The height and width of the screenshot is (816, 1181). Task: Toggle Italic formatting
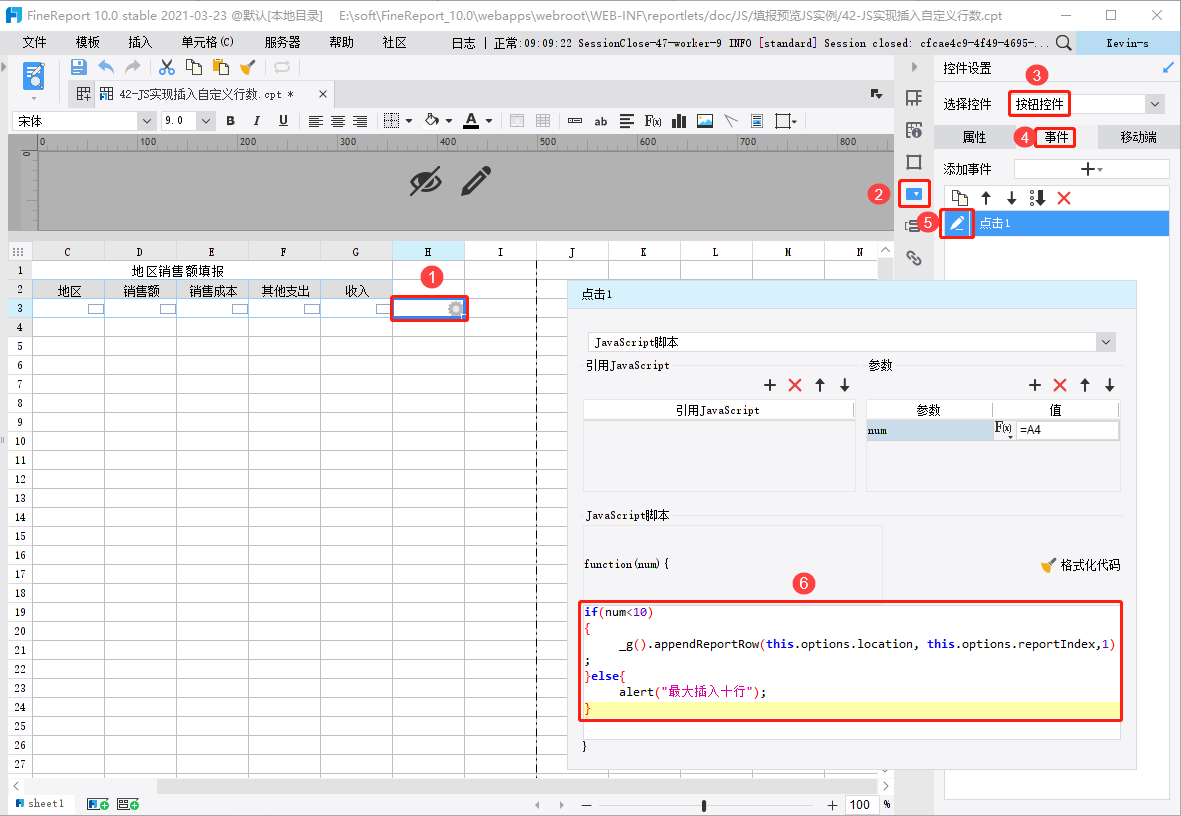point(257,121)
